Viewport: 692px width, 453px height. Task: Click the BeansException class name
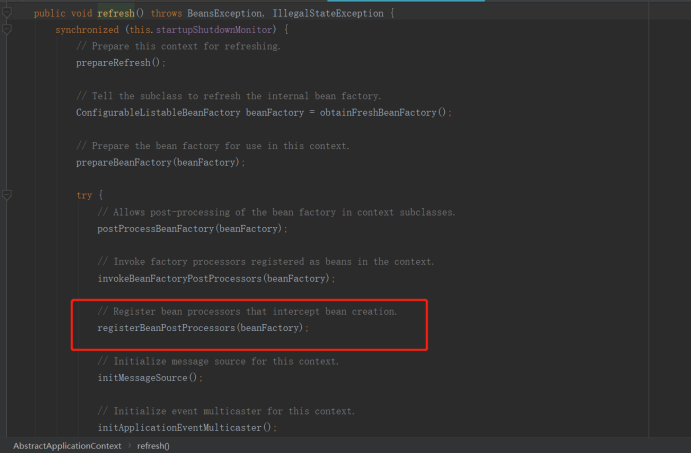click(x=224, y=13)
